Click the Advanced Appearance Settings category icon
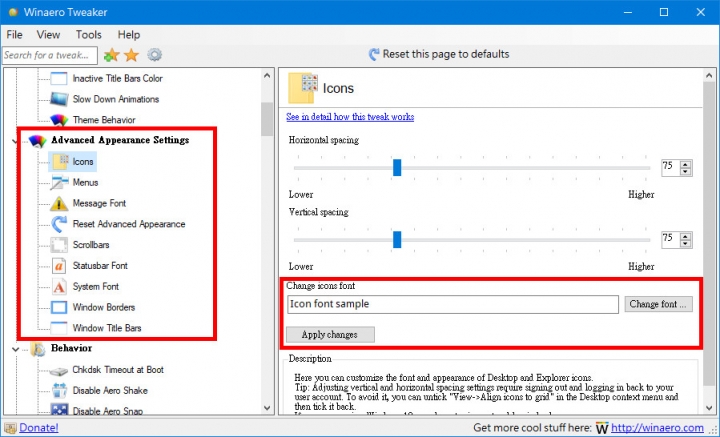720x437 pixels. [38, 140]
